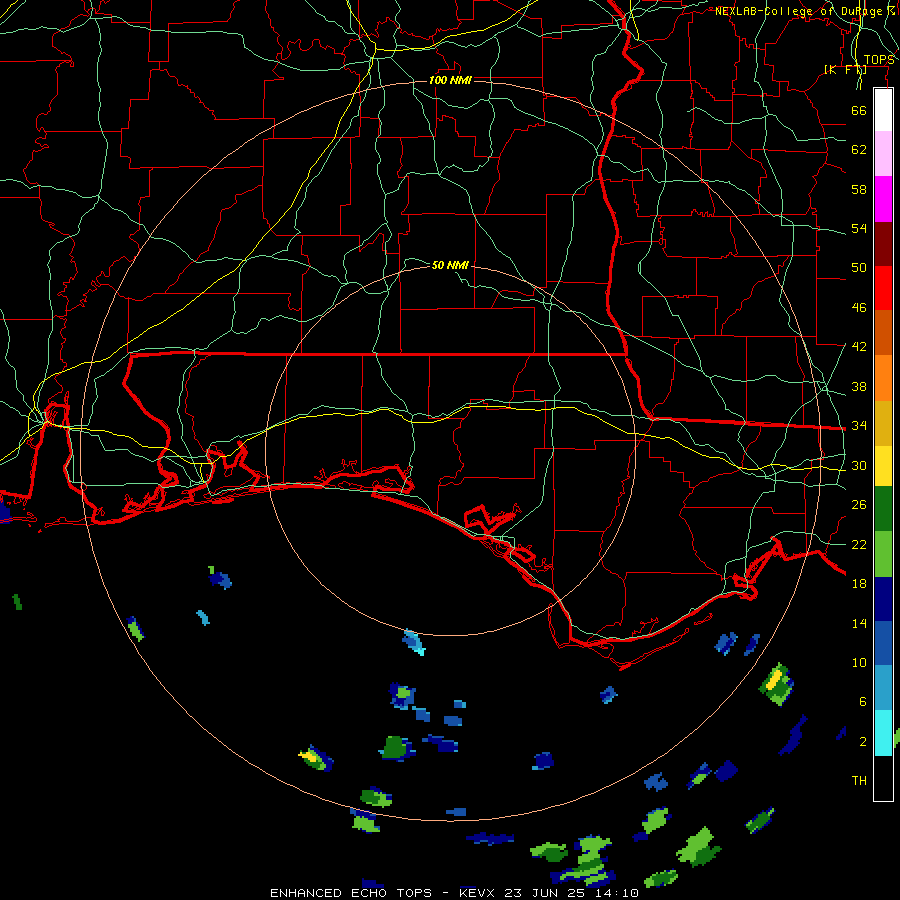Click the 'TH' threshold legend label
The image size is (900, 900).
point(859,780)
